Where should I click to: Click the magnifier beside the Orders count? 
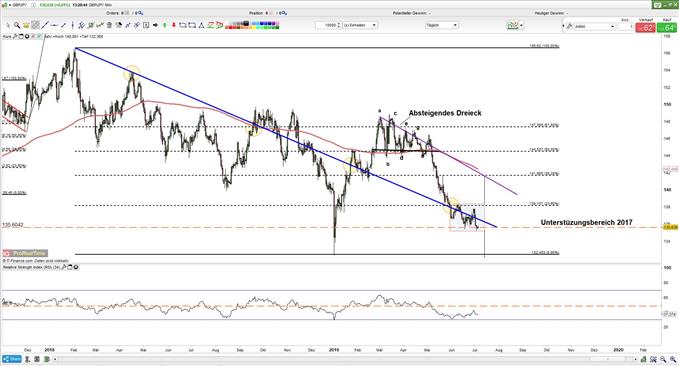click(x=140, y=13)
